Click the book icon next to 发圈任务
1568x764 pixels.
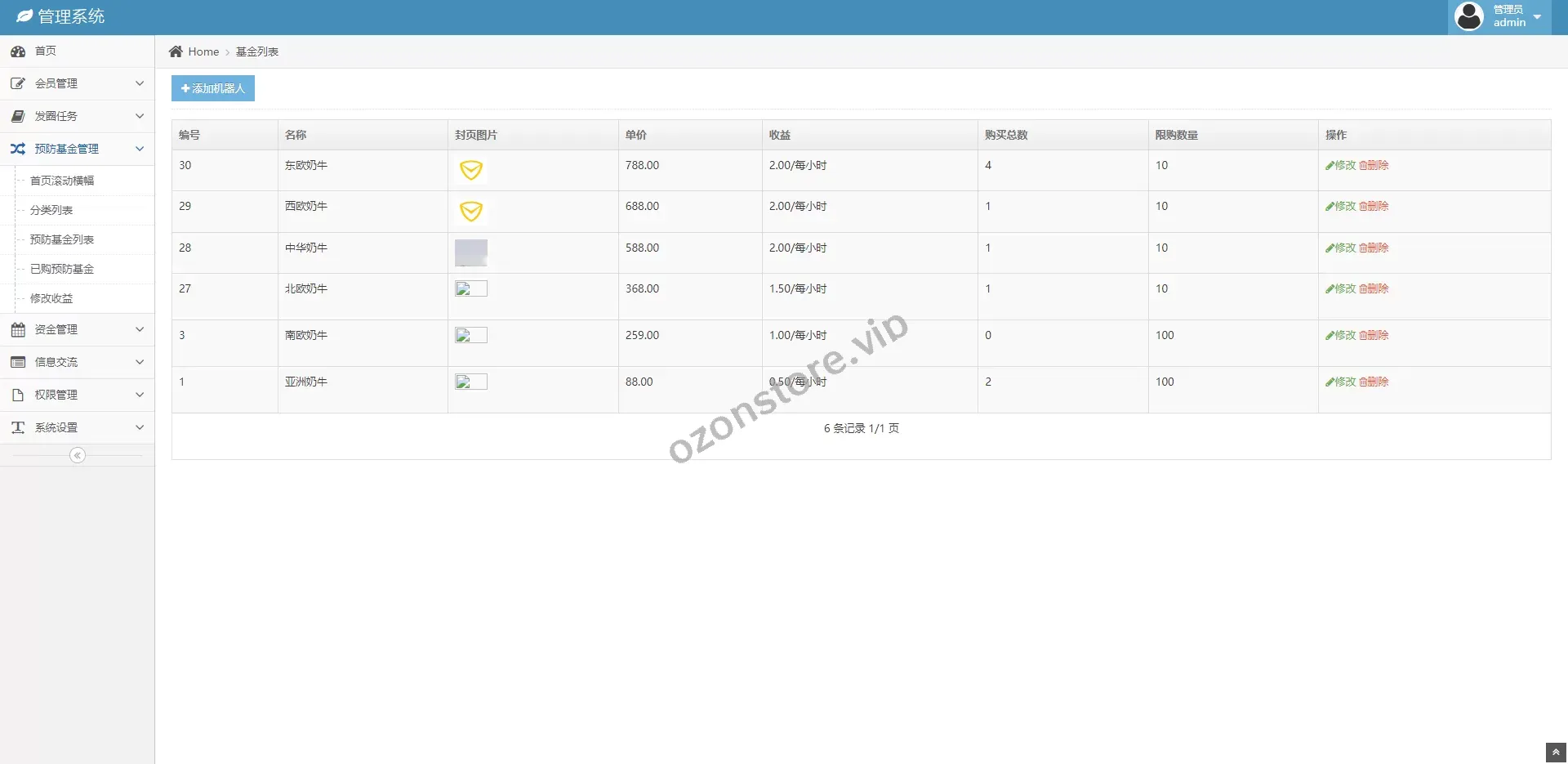18,116
